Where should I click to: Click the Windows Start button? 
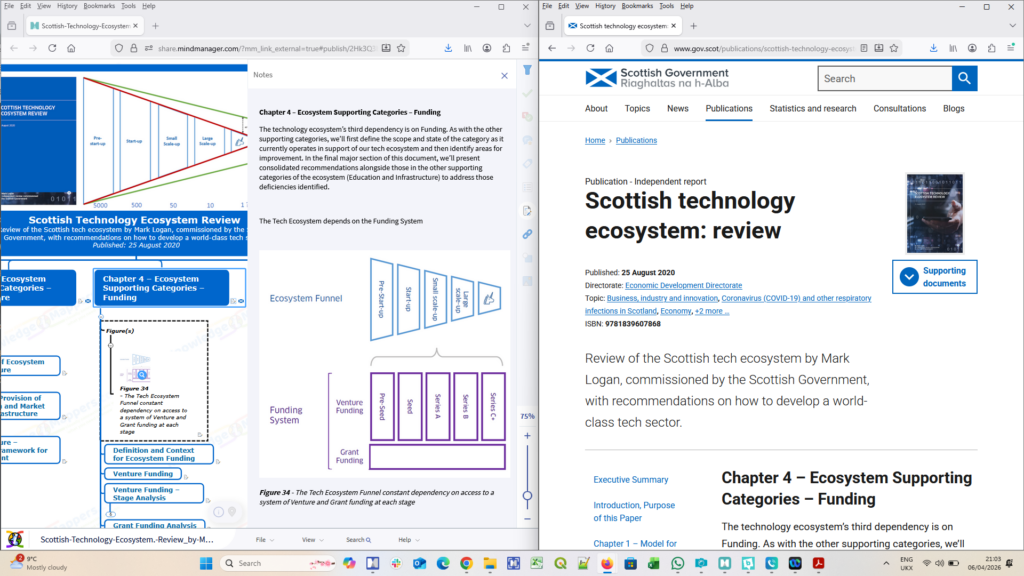(206, 563)
